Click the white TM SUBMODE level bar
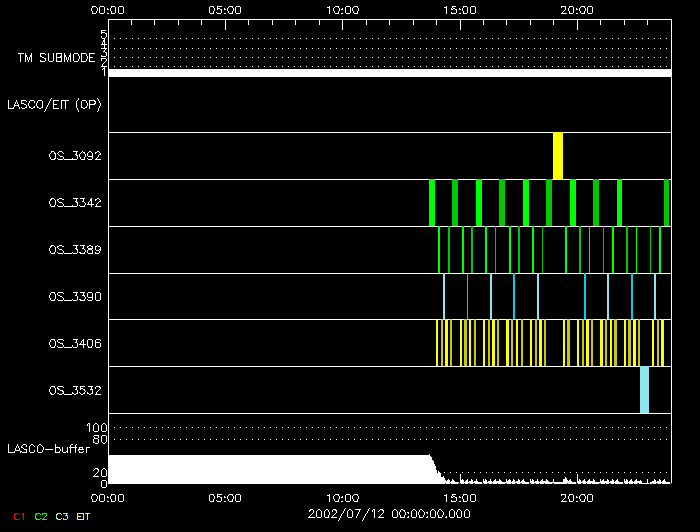The height and width of the screenshot is (532, 700). tap(389, 73)
